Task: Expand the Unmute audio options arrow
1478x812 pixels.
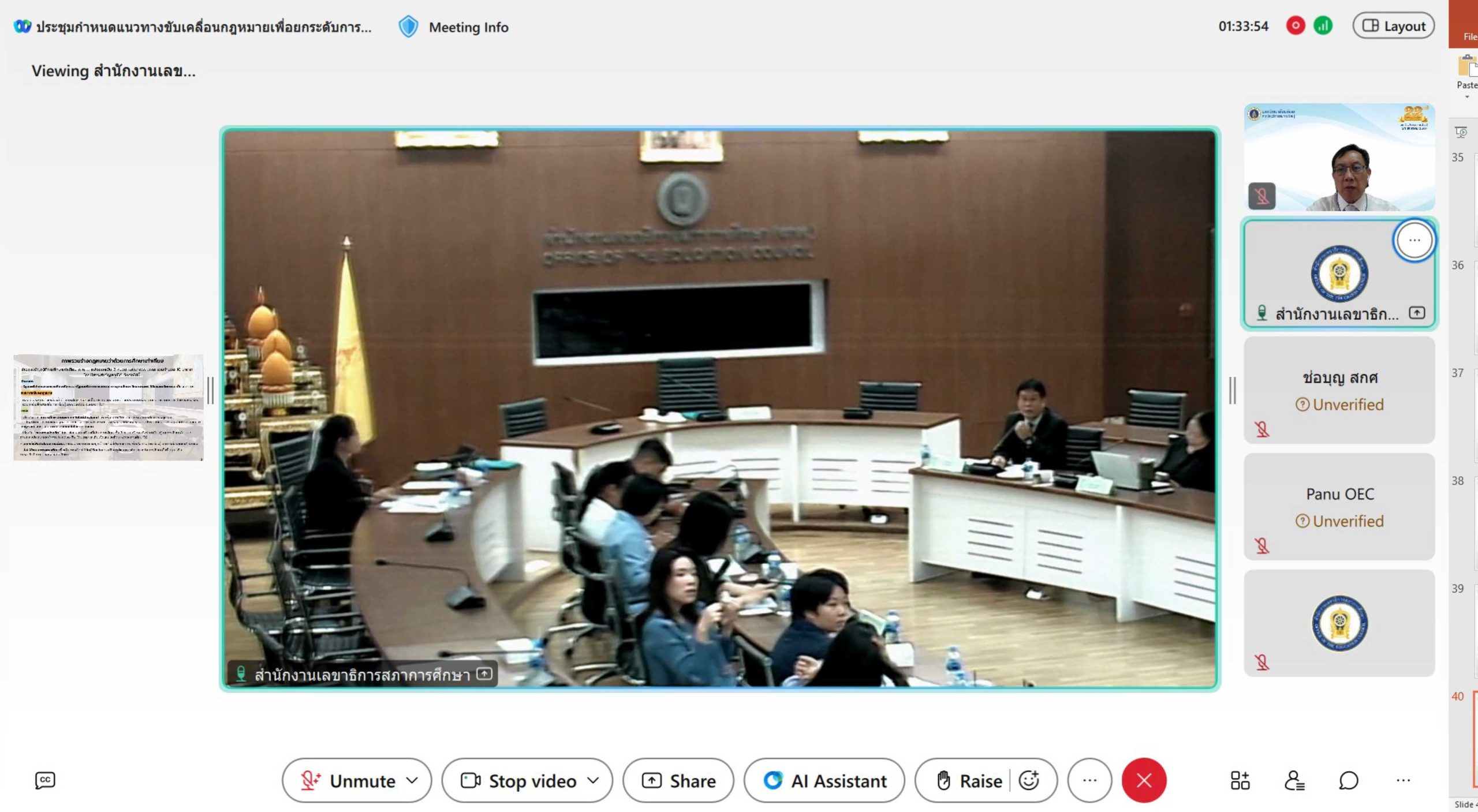Action: pos(412,780)
